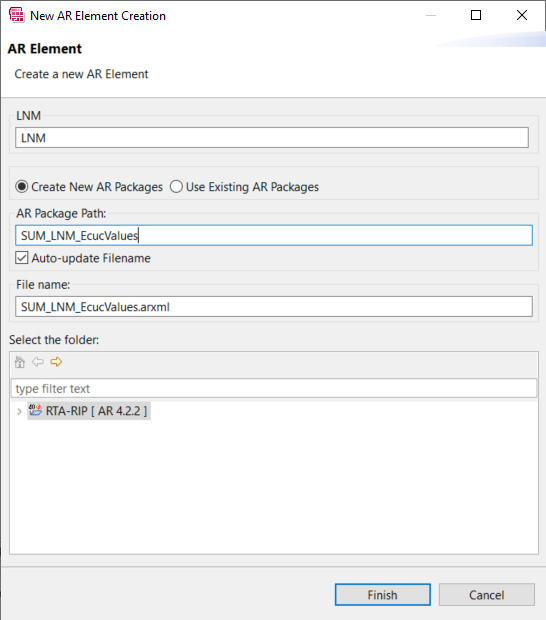
Task: Maximize the New AR Element Creation dialog
Action: click(476, 15)
